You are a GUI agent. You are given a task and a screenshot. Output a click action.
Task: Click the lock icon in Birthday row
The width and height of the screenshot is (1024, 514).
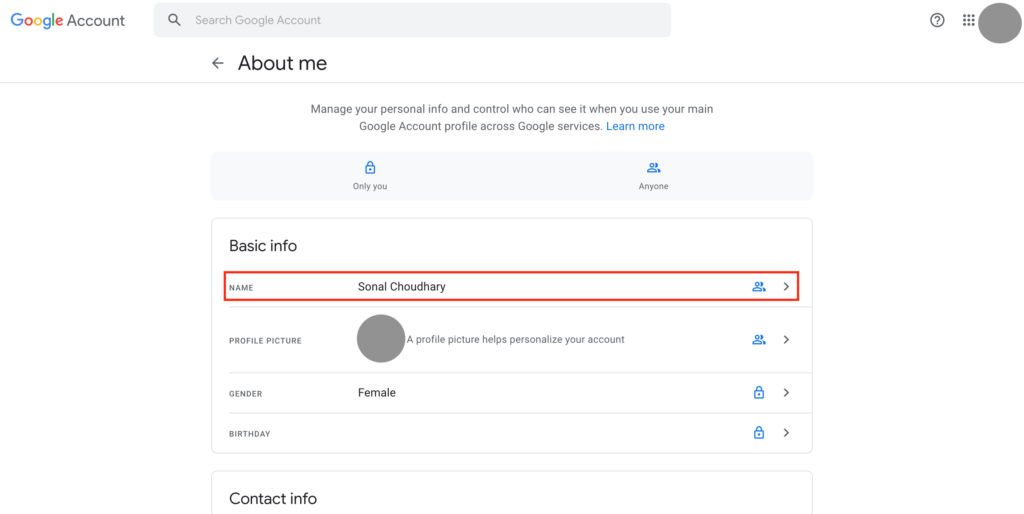pos(759,433)
